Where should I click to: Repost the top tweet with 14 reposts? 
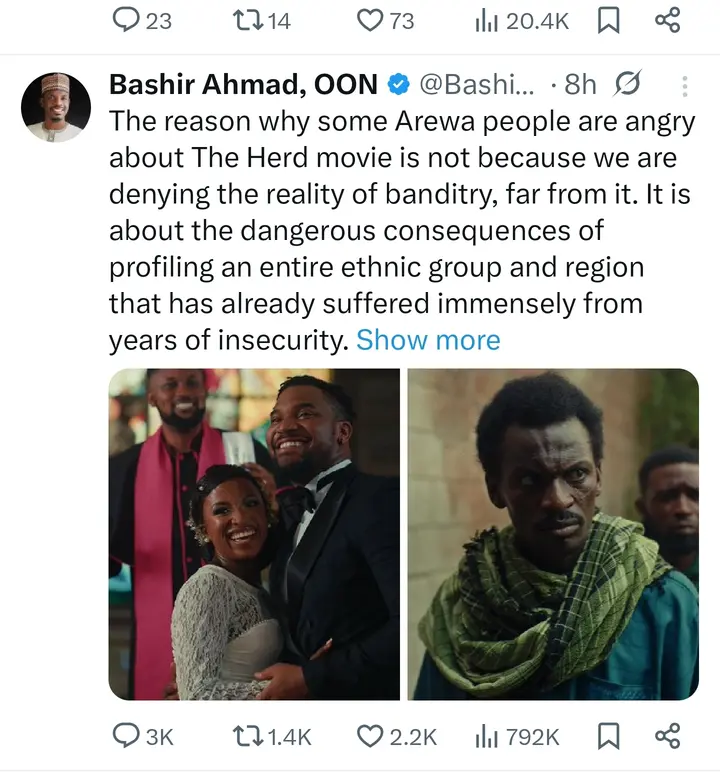[x=244, y=20]
